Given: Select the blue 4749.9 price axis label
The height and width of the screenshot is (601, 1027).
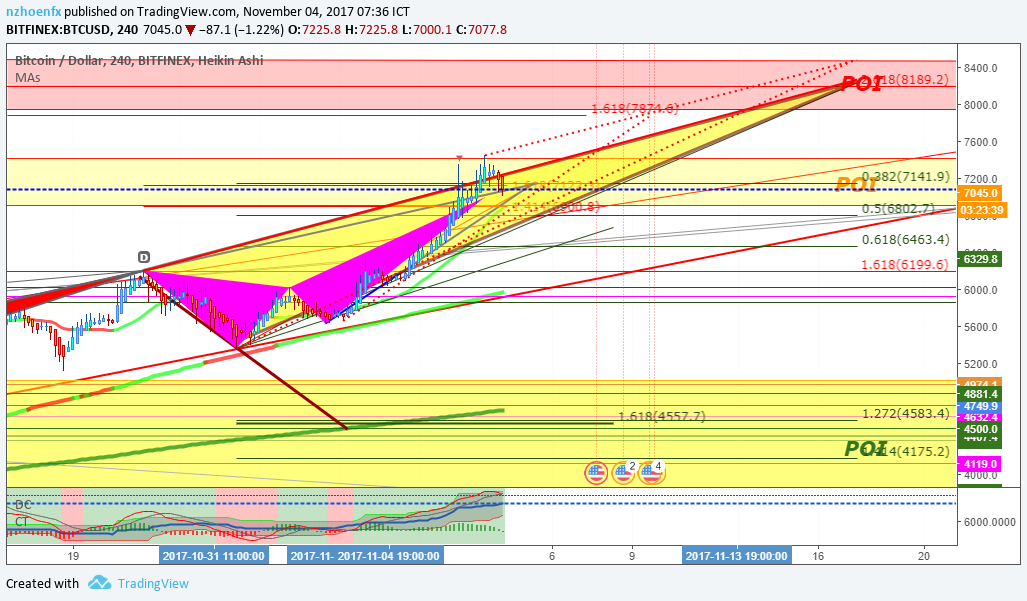Looking at the screenshot, I should tap(979, 407).
